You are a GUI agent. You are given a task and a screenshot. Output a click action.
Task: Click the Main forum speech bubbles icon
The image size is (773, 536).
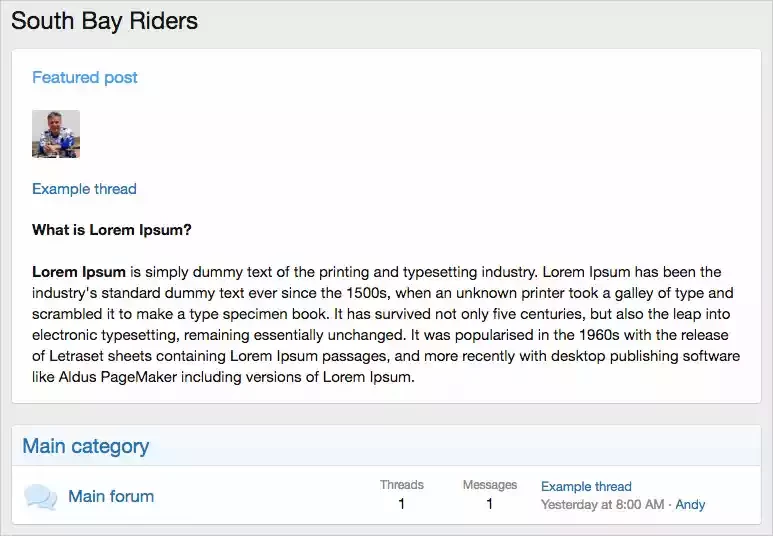coord(40,497)
